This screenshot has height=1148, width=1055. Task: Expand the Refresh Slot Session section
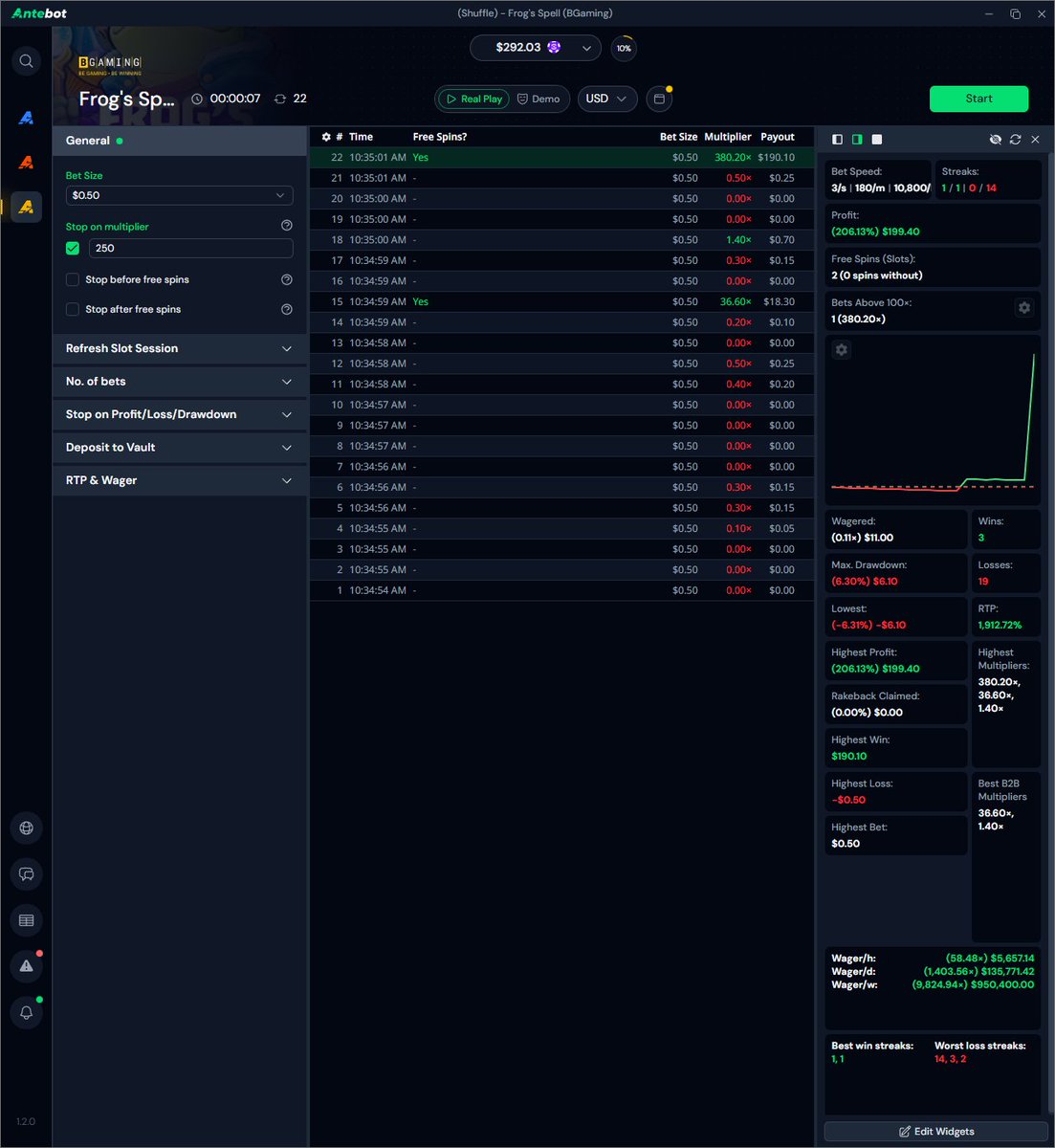(x=180, y=349)
